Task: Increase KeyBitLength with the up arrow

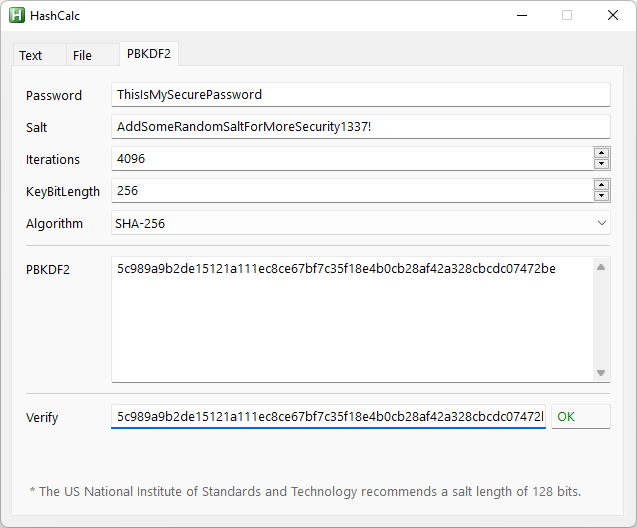Action: point(601,185)
